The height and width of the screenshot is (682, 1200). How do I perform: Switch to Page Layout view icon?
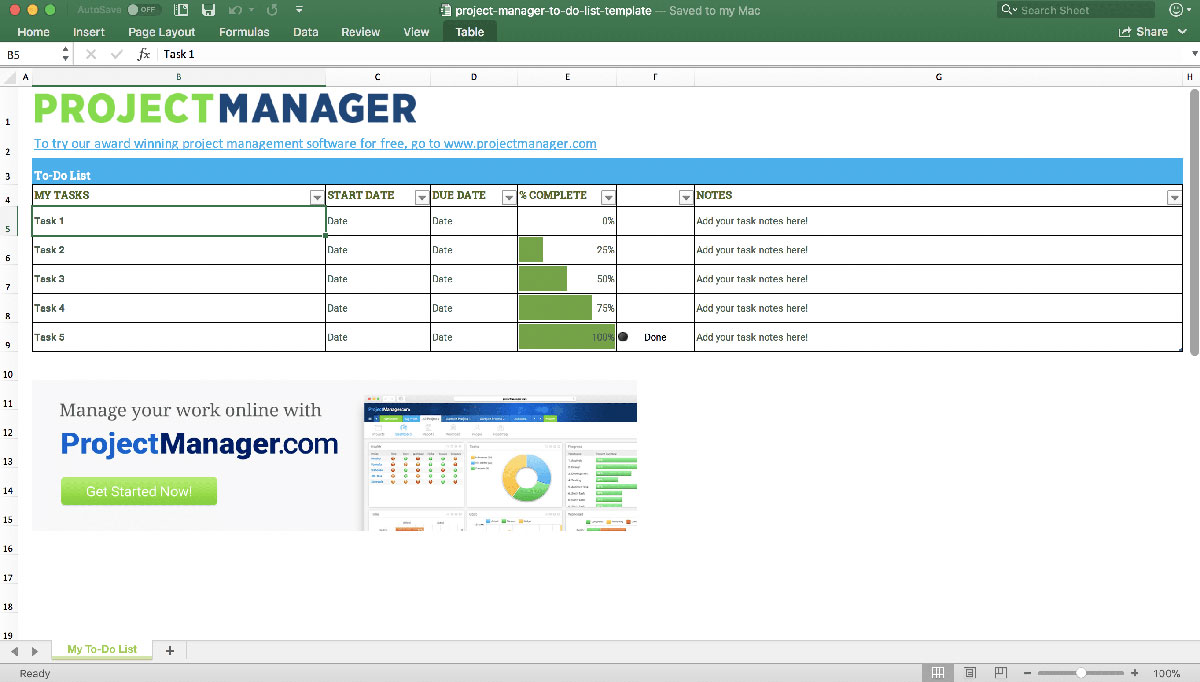(970, 673)
